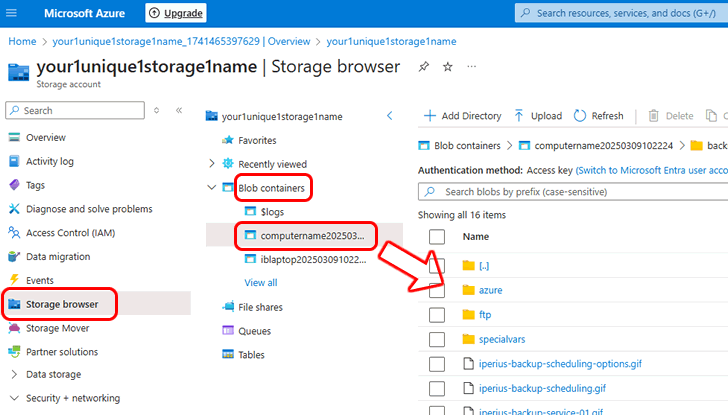Check the box for ftp folder
The width and height of the screenshot is (728, 415).
[436, 314]
